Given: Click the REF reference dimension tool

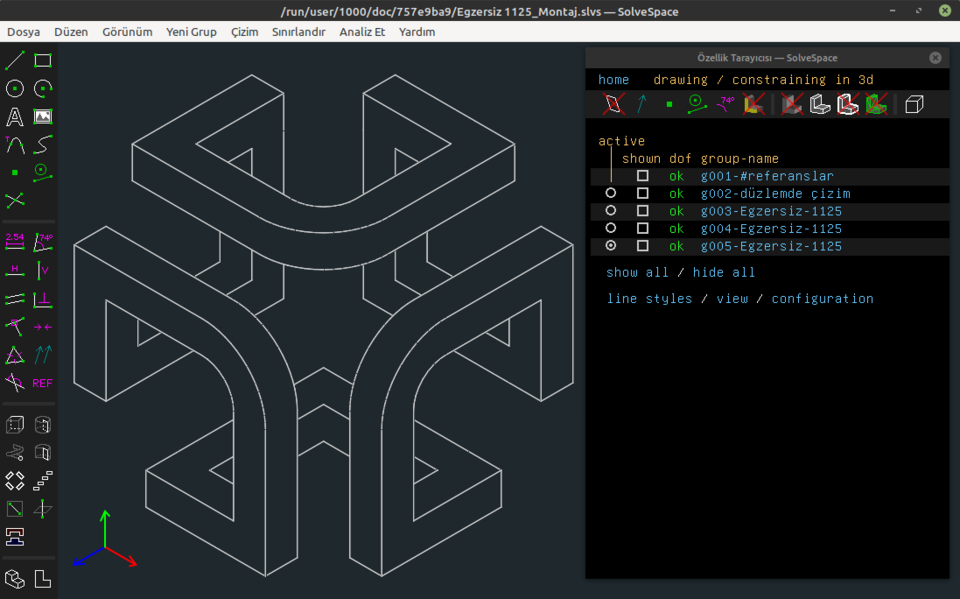Looking at the screenshot, I should click(x=43, y=383).
